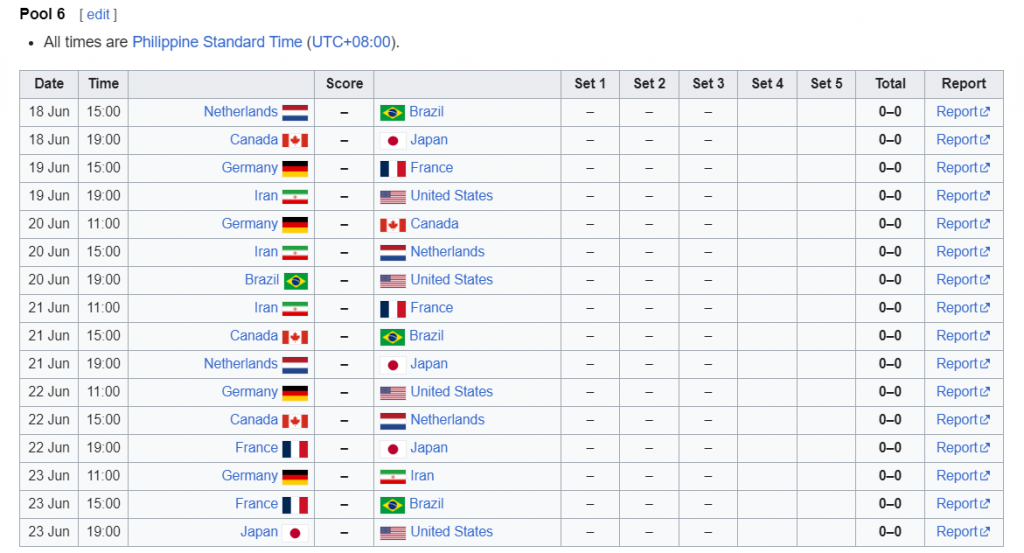Click the Germany flag in the 19 Jun 15:00 row
The height and width of the screenshot is (553, 1024).
[295, 168]
